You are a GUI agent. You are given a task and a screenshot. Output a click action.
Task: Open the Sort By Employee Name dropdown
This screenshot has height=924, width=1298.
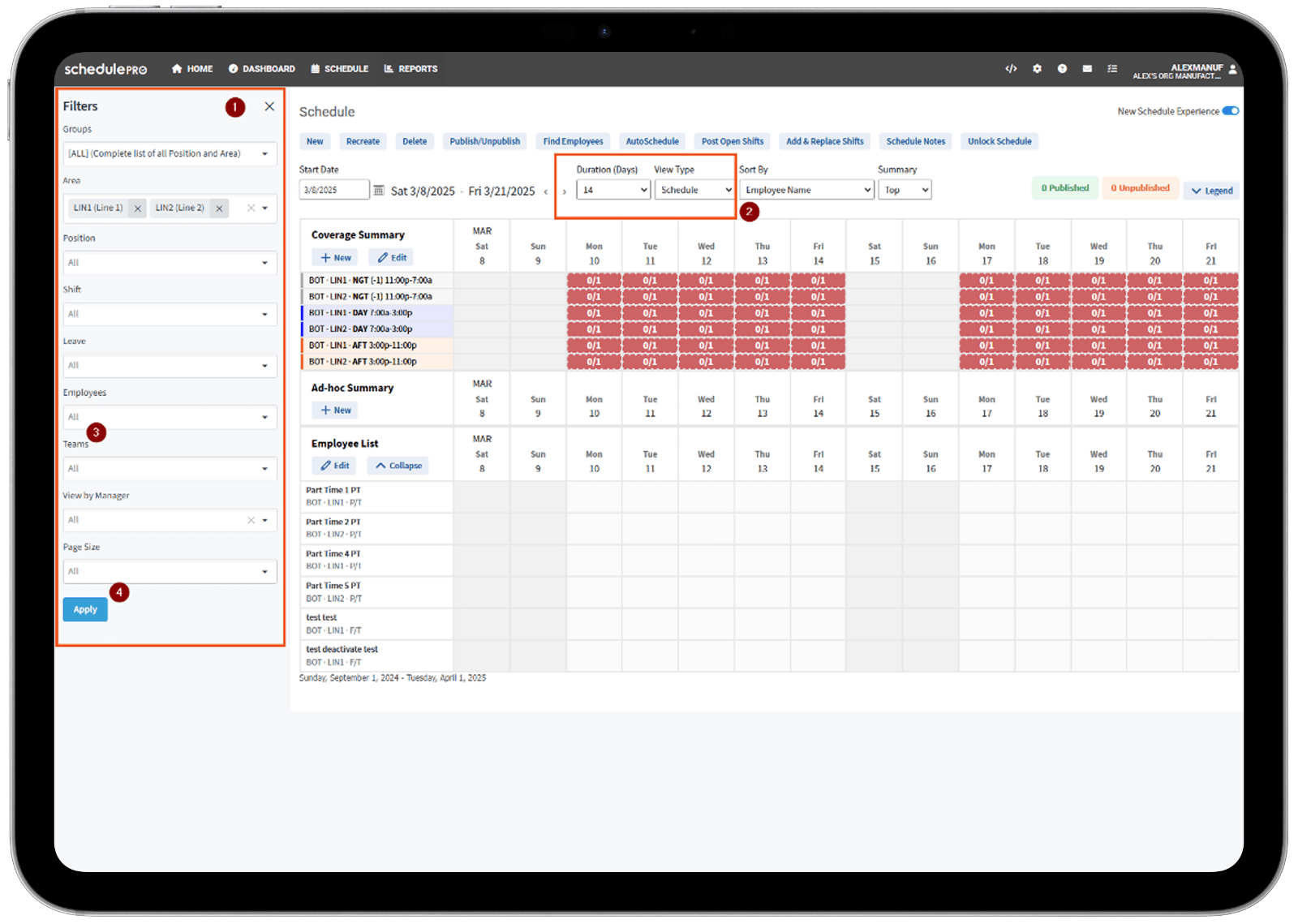point(806,190)
